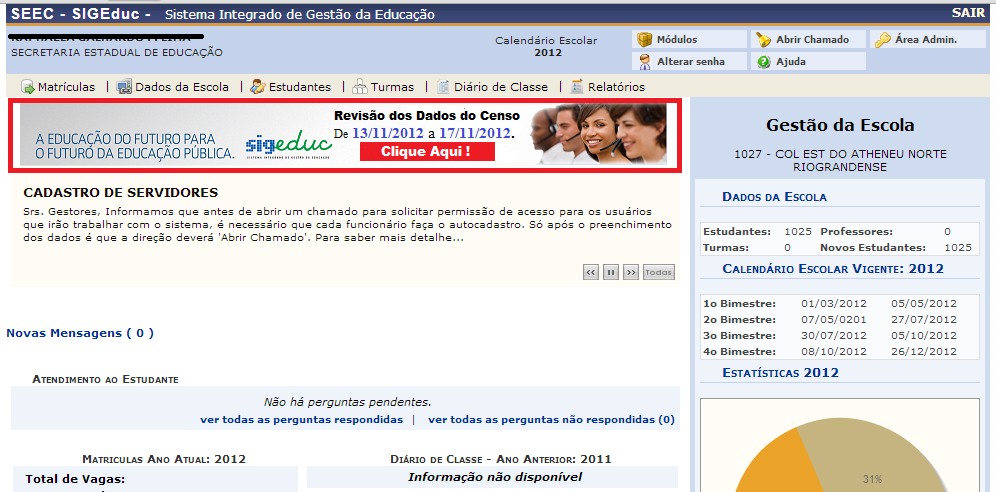The width and height of the screenshot is (996, 492).
Task: Show previous news with << button
Action: [x=591, y=272]
